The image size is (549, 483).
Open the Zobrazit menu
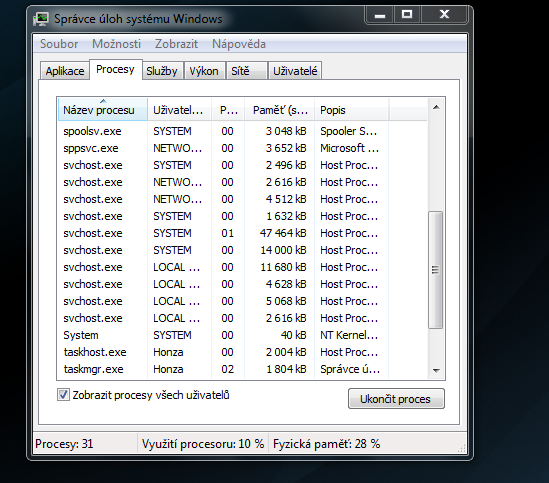pos(176,44)
